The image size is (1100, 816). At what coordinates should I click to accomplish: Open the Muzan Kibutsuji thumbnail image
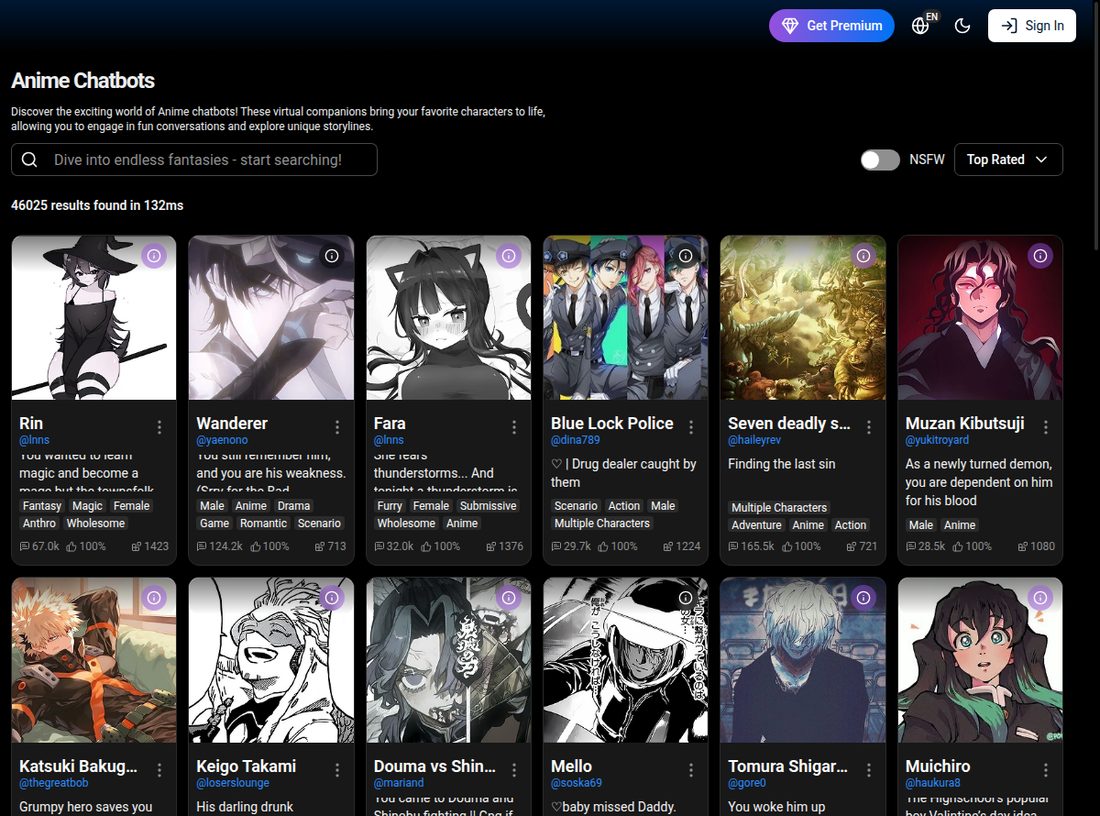pos(980,318)
